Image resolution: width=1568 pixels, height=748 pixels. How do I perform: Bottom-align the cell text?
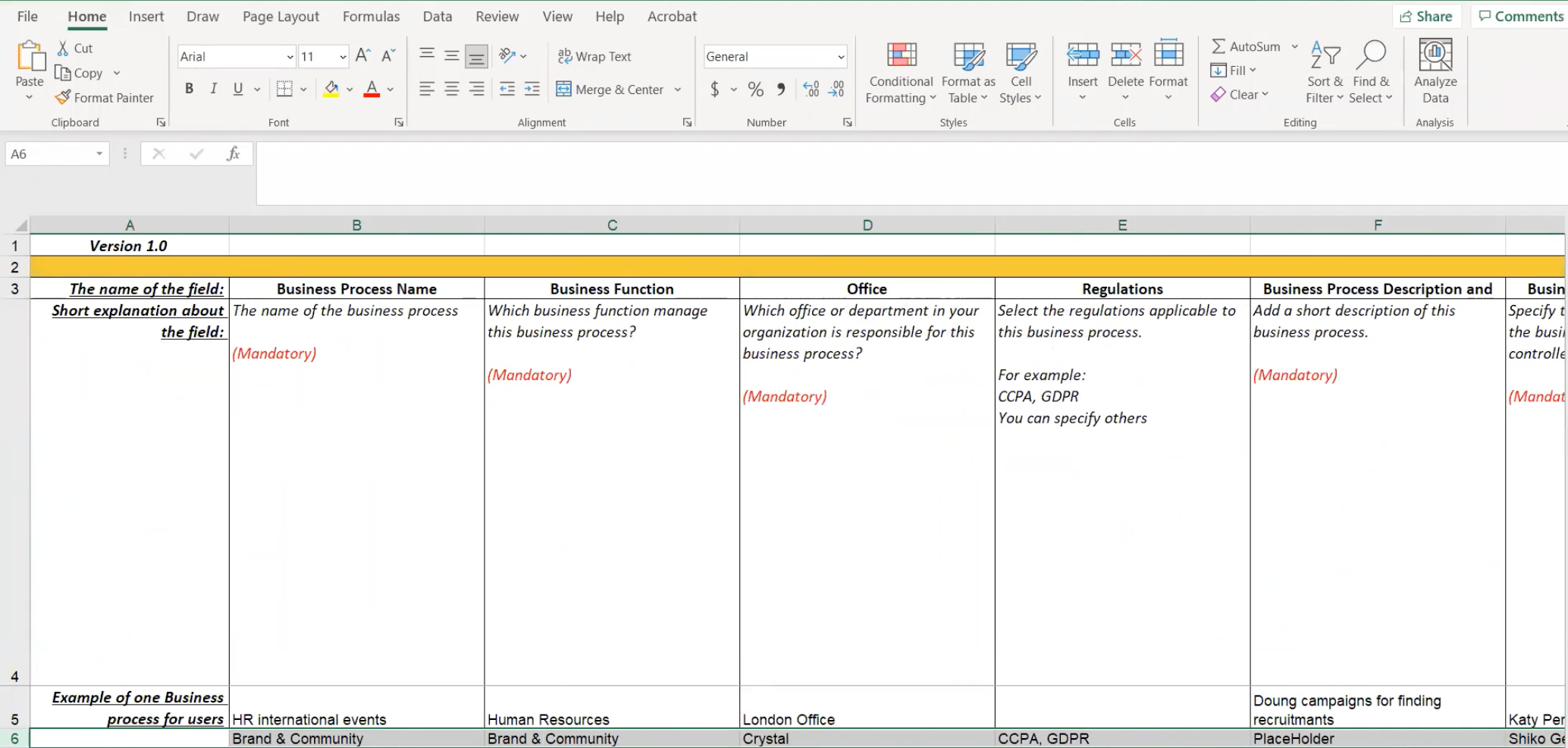(x=476, y=56)
